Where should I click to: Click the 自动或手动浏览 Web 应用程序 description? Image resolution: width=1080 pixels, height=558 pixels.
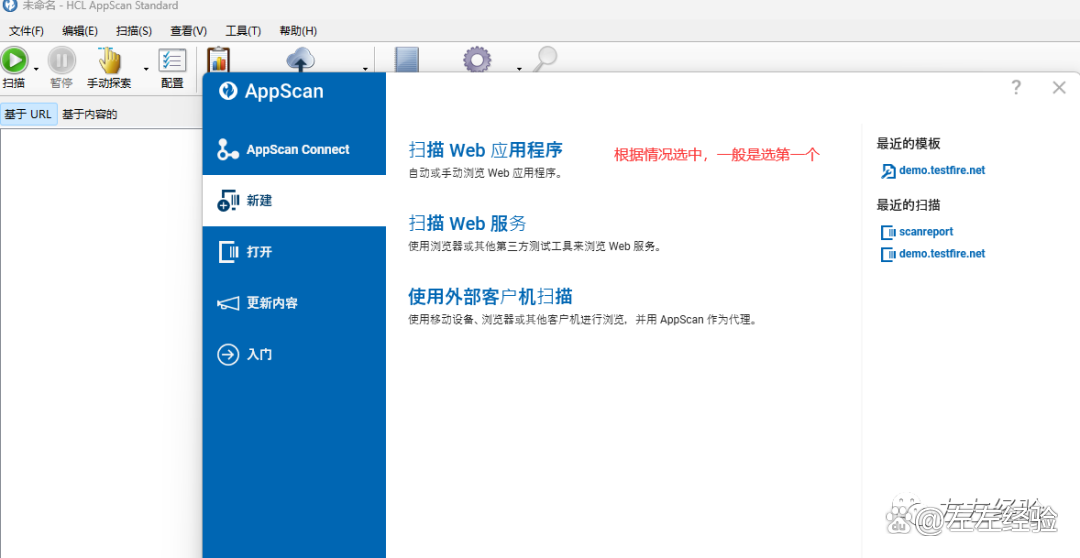486,174
